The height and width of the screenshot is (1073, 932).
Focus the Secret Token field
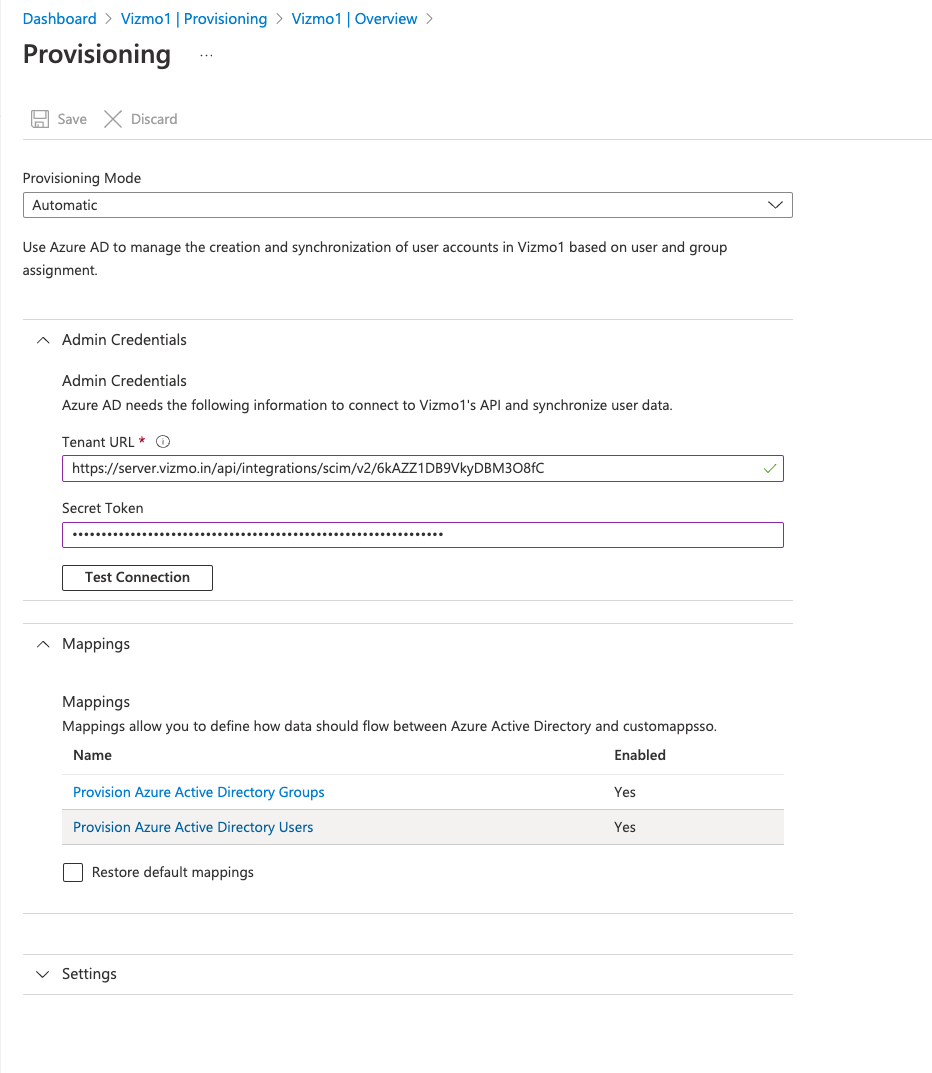tap(400, 534)
